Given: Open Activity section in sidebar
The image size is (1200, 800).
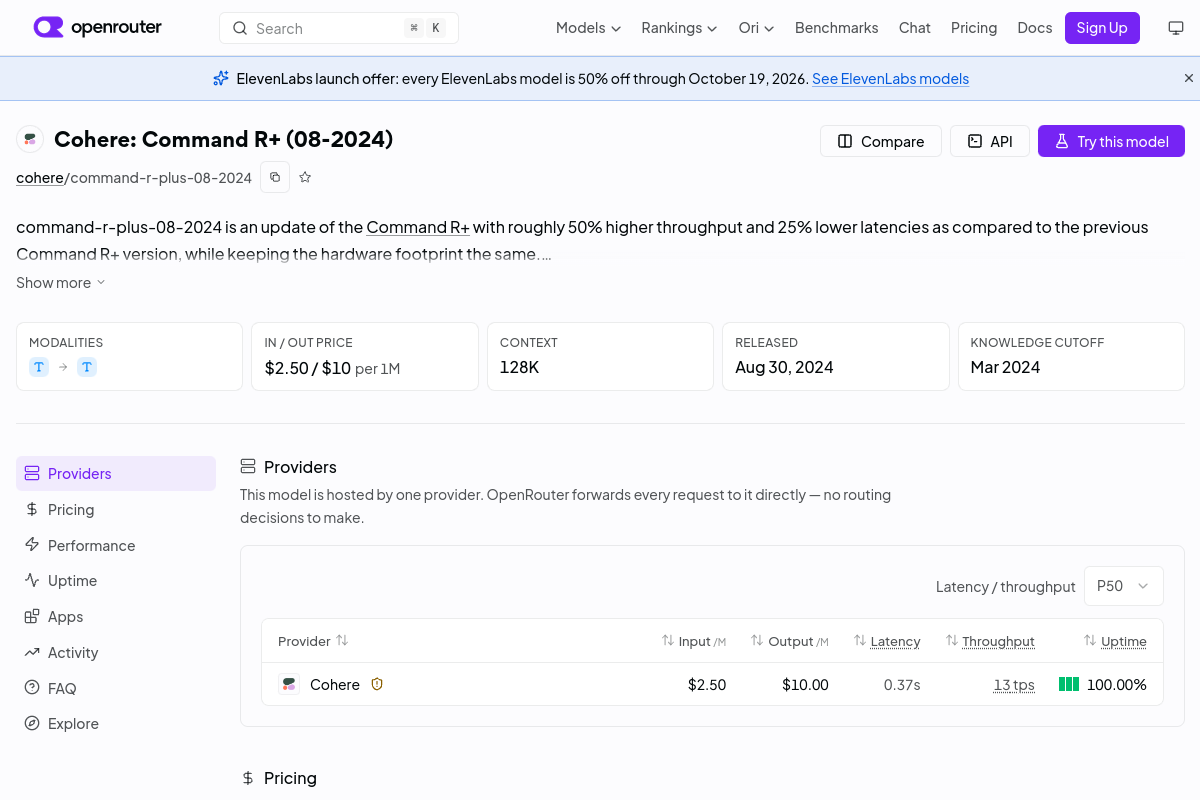Looking at the screenshot, I should [116, 653].
